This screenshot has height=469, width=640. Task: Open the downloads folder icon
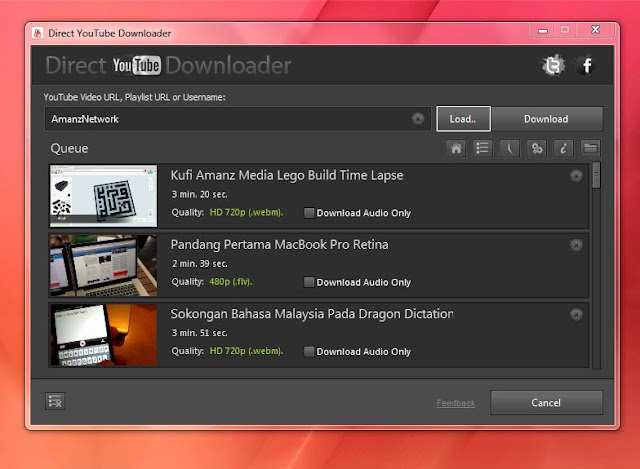(x=590, y=148)
